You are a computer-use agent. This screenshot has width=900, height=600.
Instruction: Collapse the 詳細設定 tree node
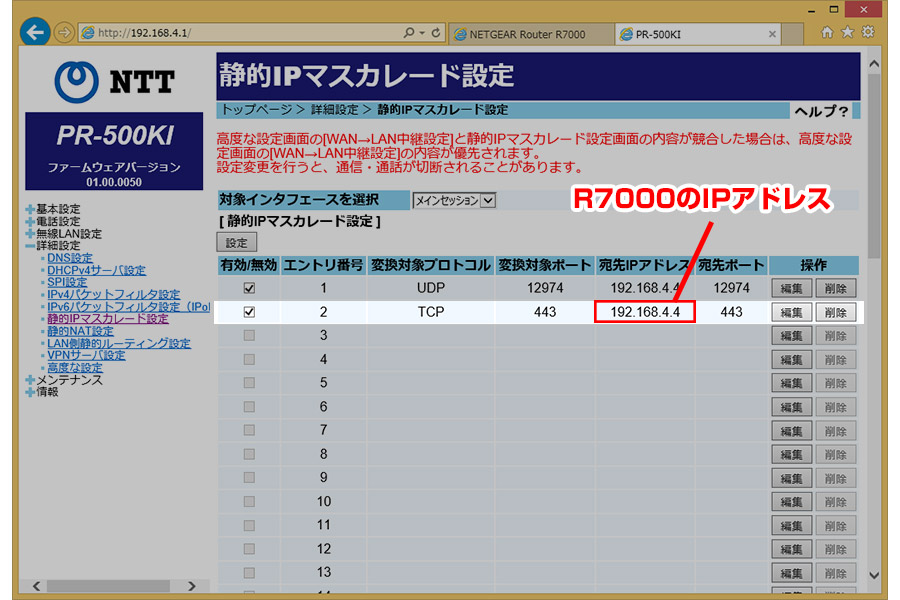click(x=30, y=245)
